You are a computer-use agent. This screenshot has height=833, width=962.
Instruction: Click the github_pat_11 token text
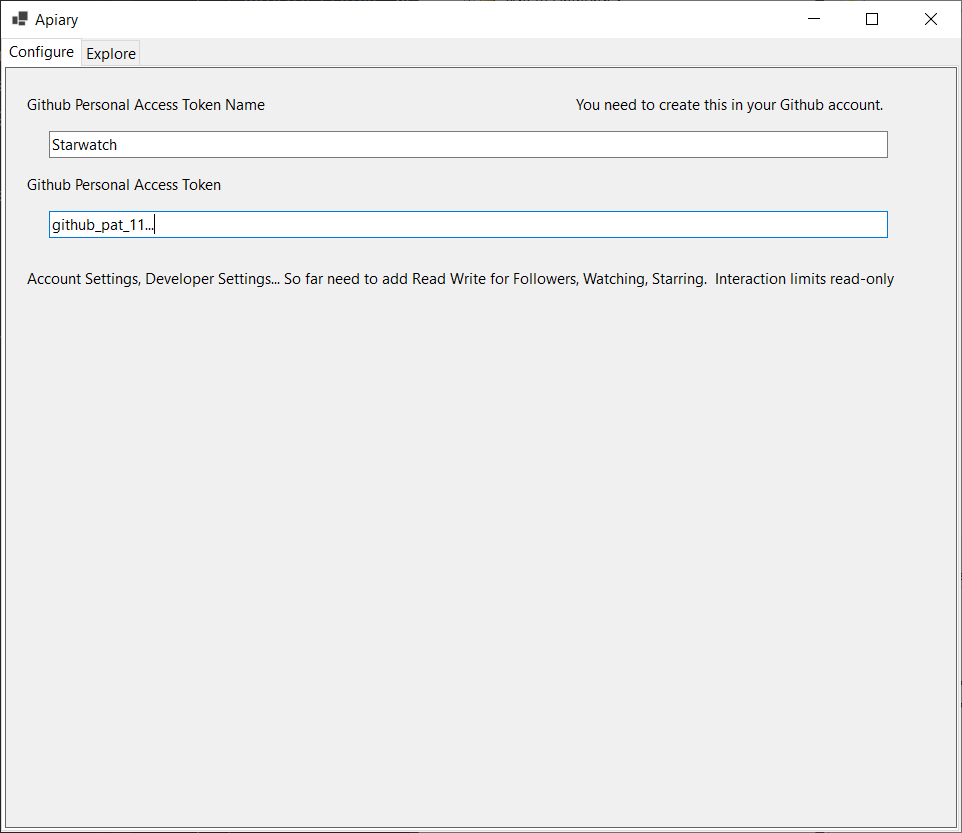click(103, 224)
